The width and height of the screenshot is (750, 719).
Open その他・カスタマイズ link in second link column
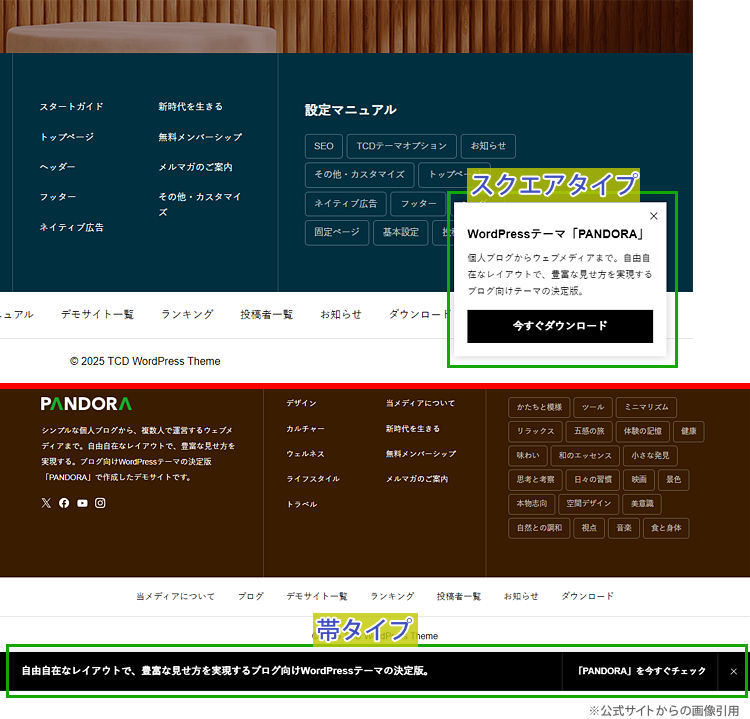tap(199, 204)
